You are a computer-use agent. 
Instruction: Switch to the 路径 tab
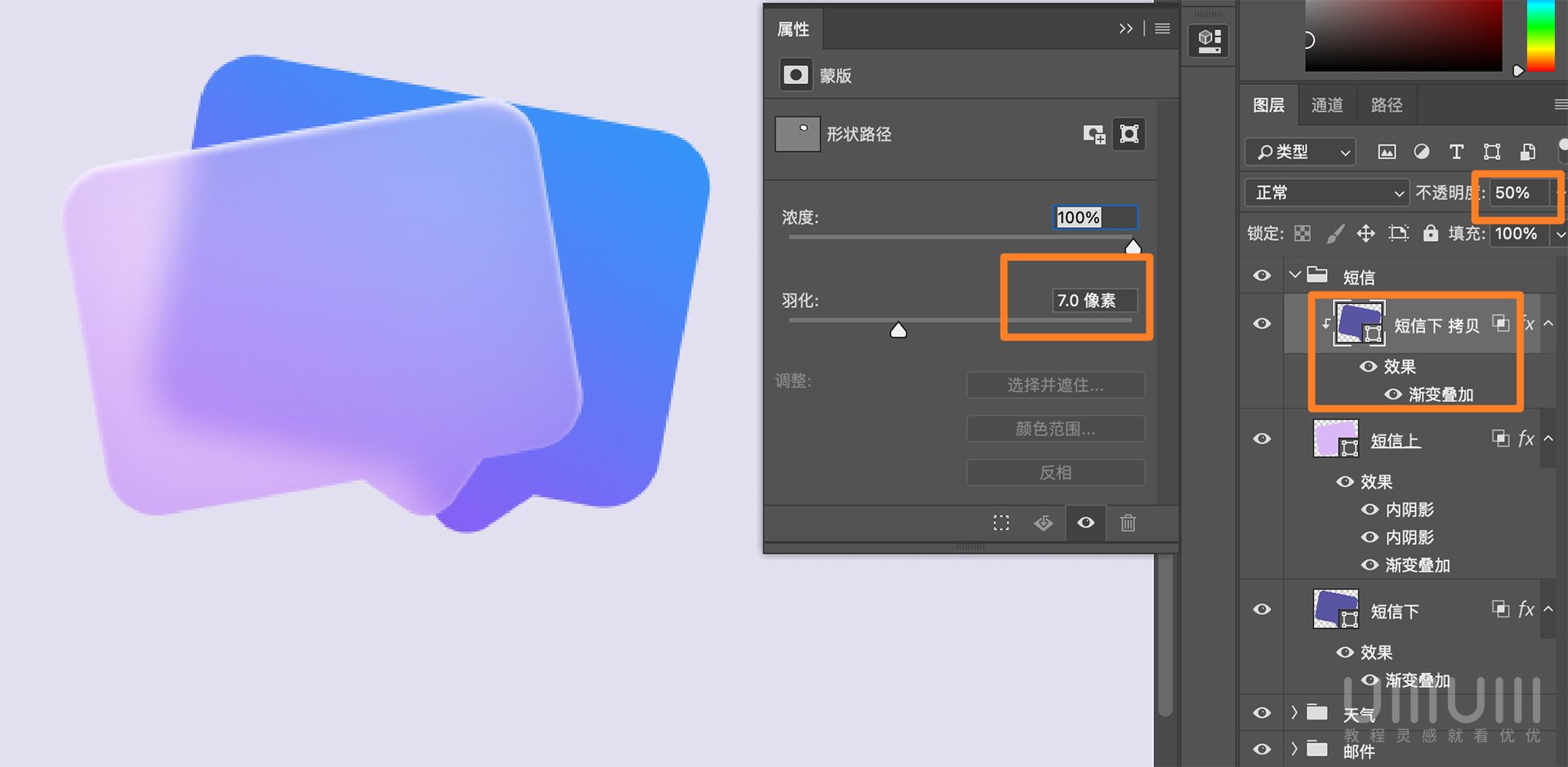pyautogui.click(x=1385, y=105)
